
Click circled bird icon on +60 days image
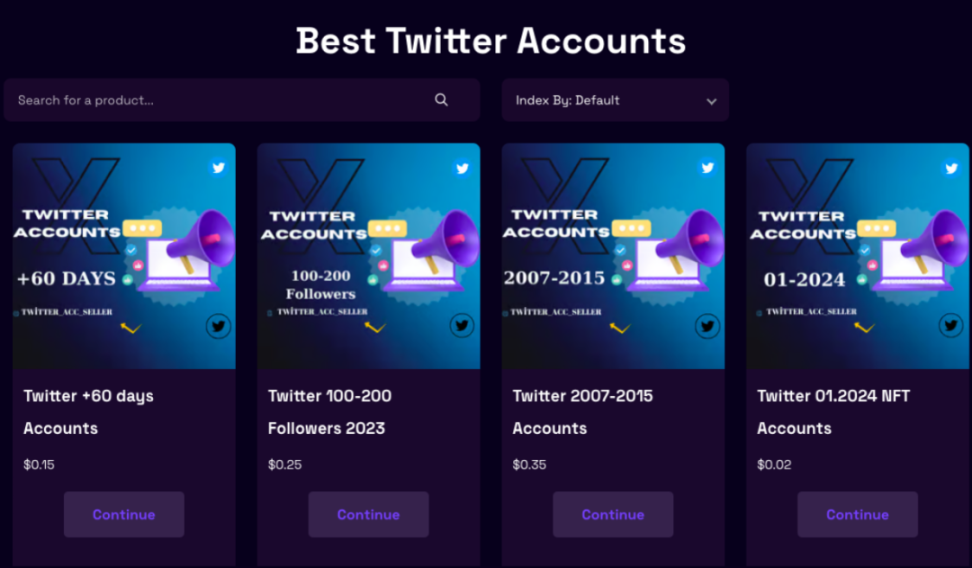218,325
